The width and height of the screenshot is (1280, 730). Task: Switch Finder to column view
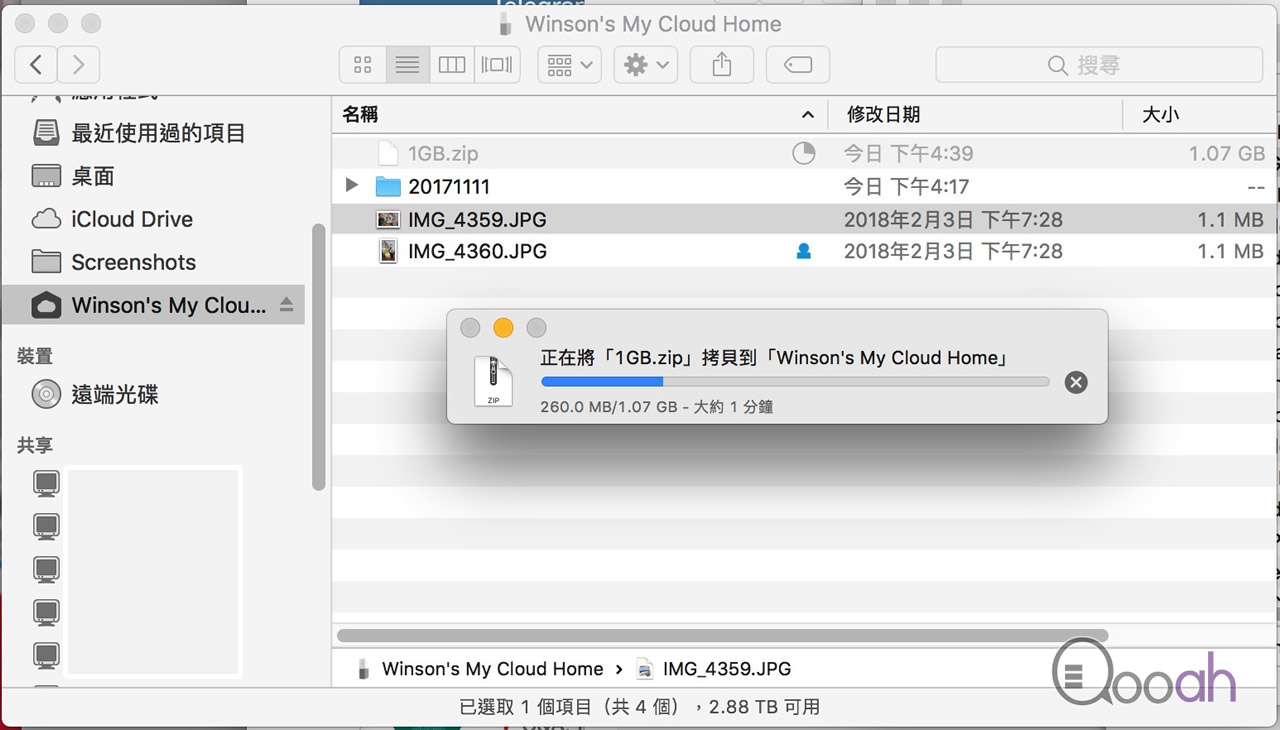[452, 65]
